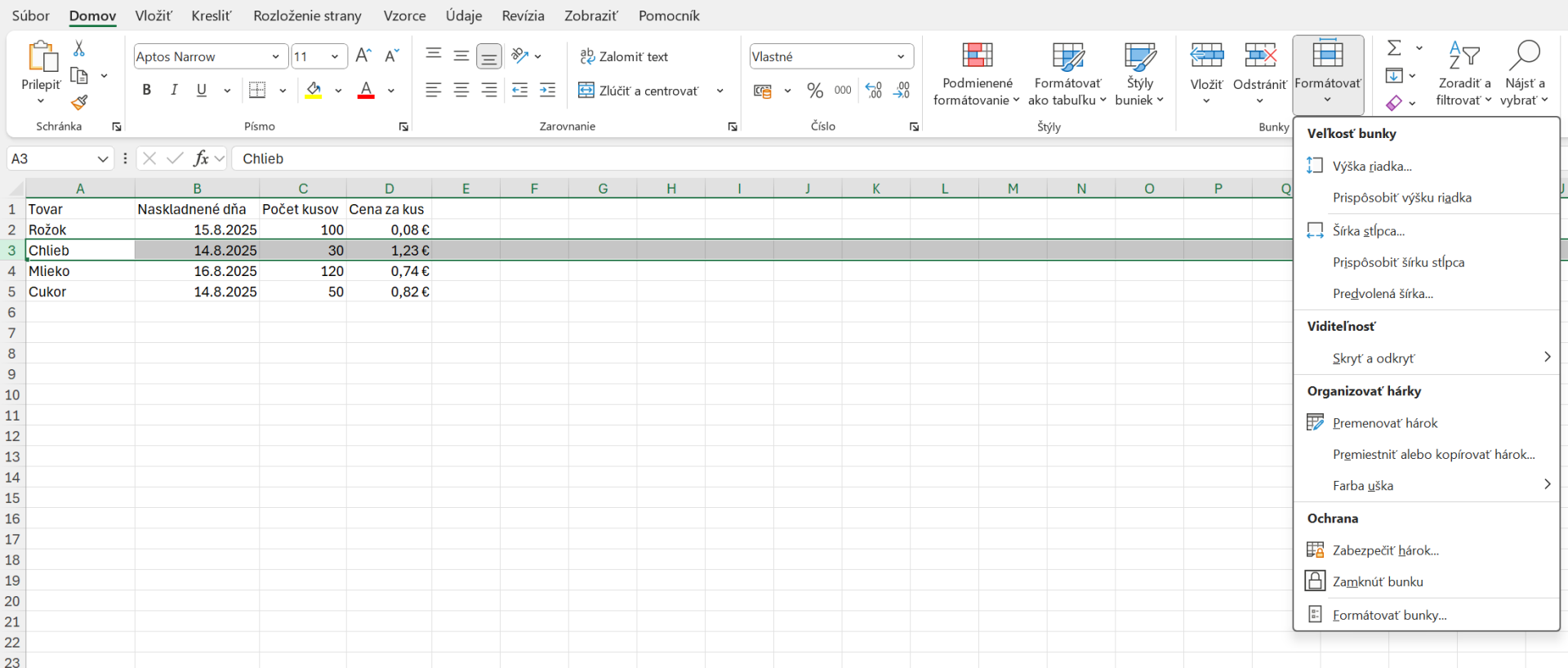Screen dimensions: 1568x668
Task: Click Premenovať hárok
Action: coord(1427,422)
